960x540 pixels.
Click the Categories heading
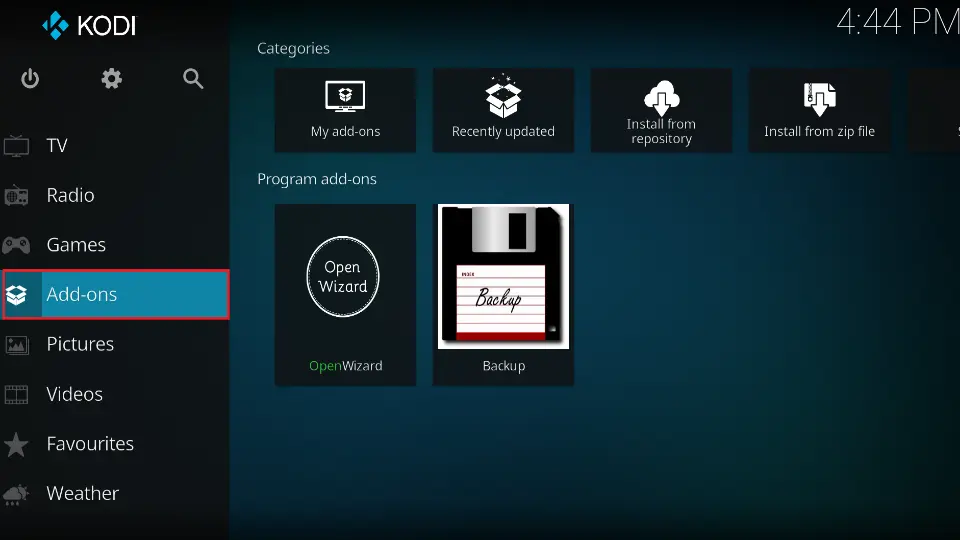pyautogui.click(x=293, y=48)
